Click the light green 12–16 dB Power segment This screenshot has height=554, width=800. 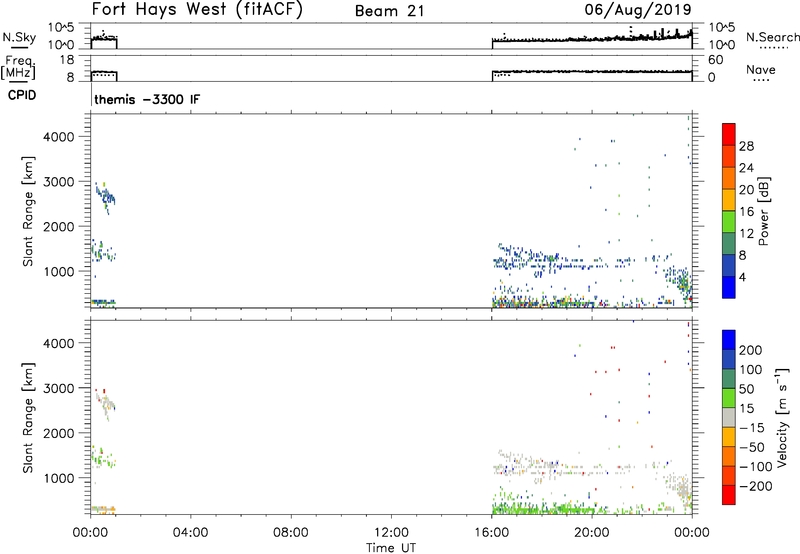click(729, 221)
